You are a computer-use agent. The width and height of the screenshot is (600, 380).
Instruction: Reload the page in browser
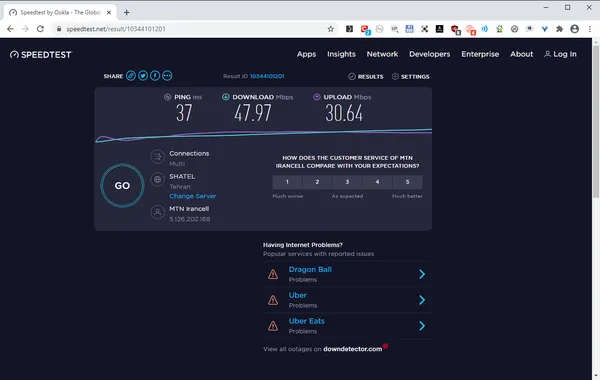40,29
